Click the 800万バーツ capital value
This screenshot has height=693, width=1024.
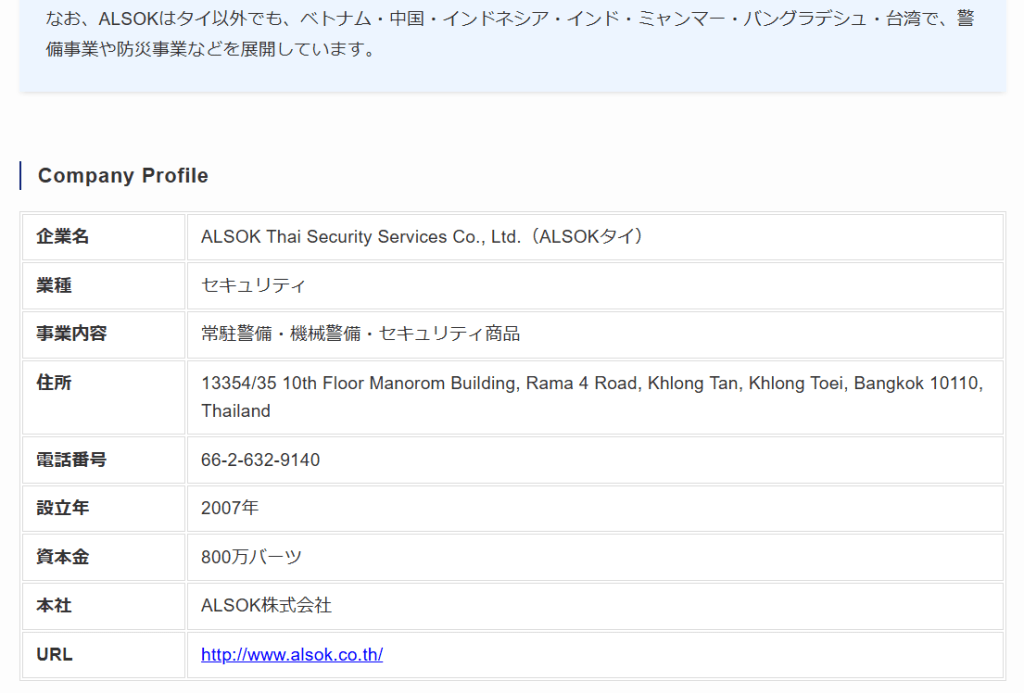(251, 557)
